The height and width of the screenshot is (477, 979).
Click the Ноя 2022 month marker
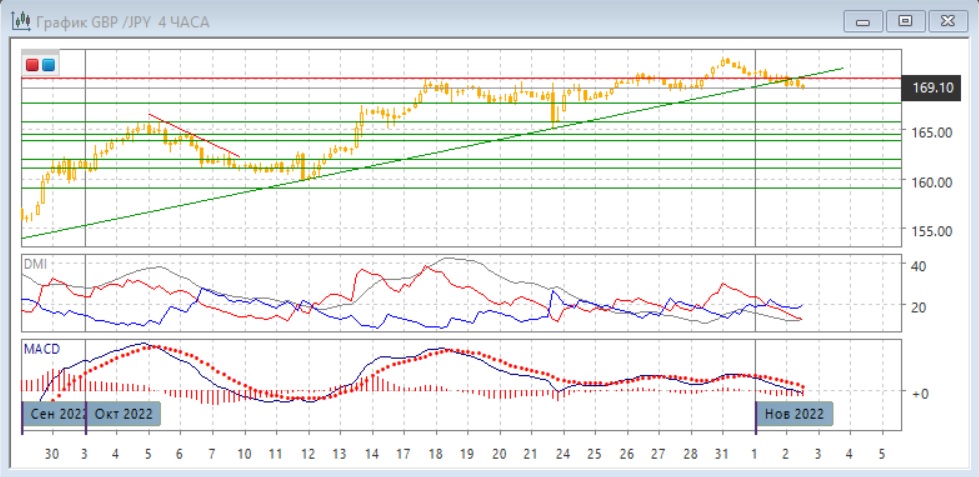[793, 413]
